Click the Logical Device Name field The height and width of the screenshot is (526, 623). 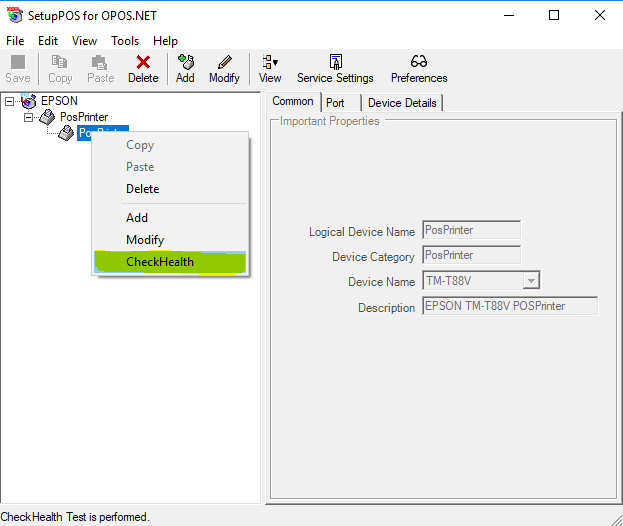471,230
